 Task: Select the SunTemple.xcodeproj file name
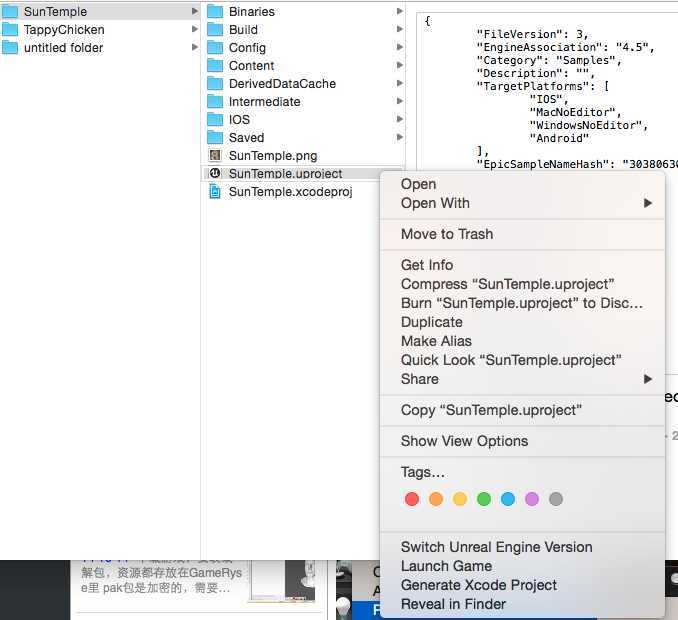(291, 192)
